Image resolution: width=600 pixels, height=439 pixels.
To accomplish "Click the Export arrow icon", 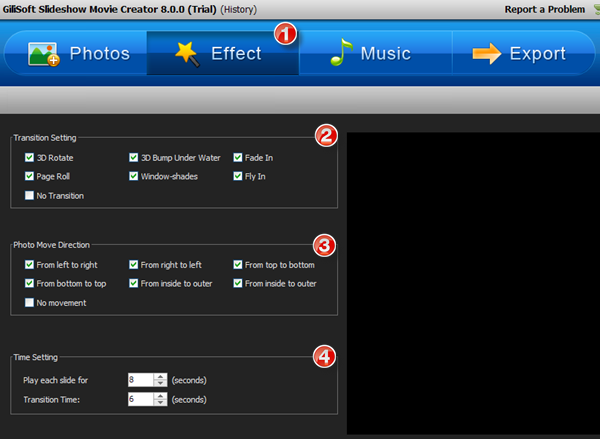I will pos(486,54).
